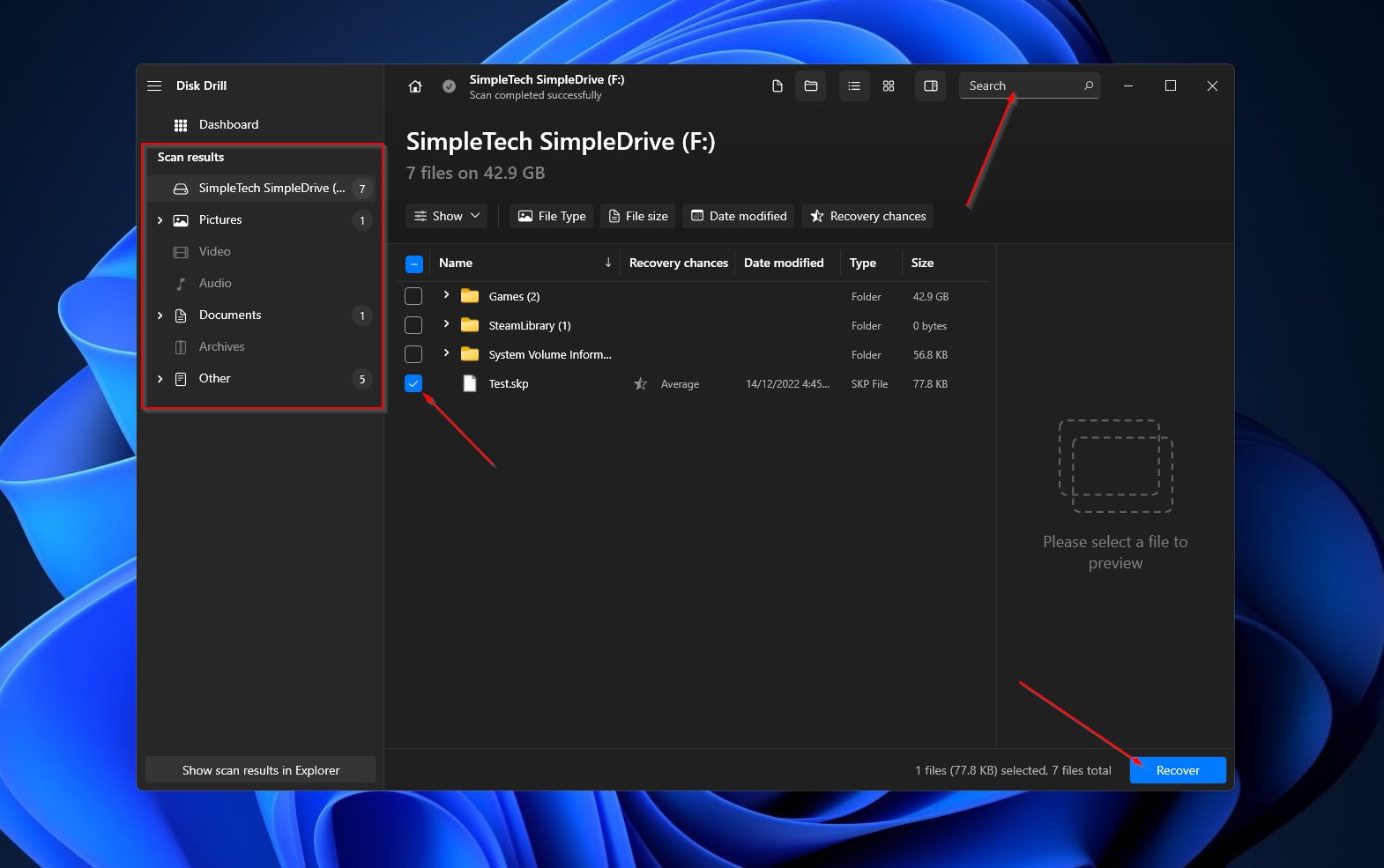Sort by Type column header

click(863, 263)
